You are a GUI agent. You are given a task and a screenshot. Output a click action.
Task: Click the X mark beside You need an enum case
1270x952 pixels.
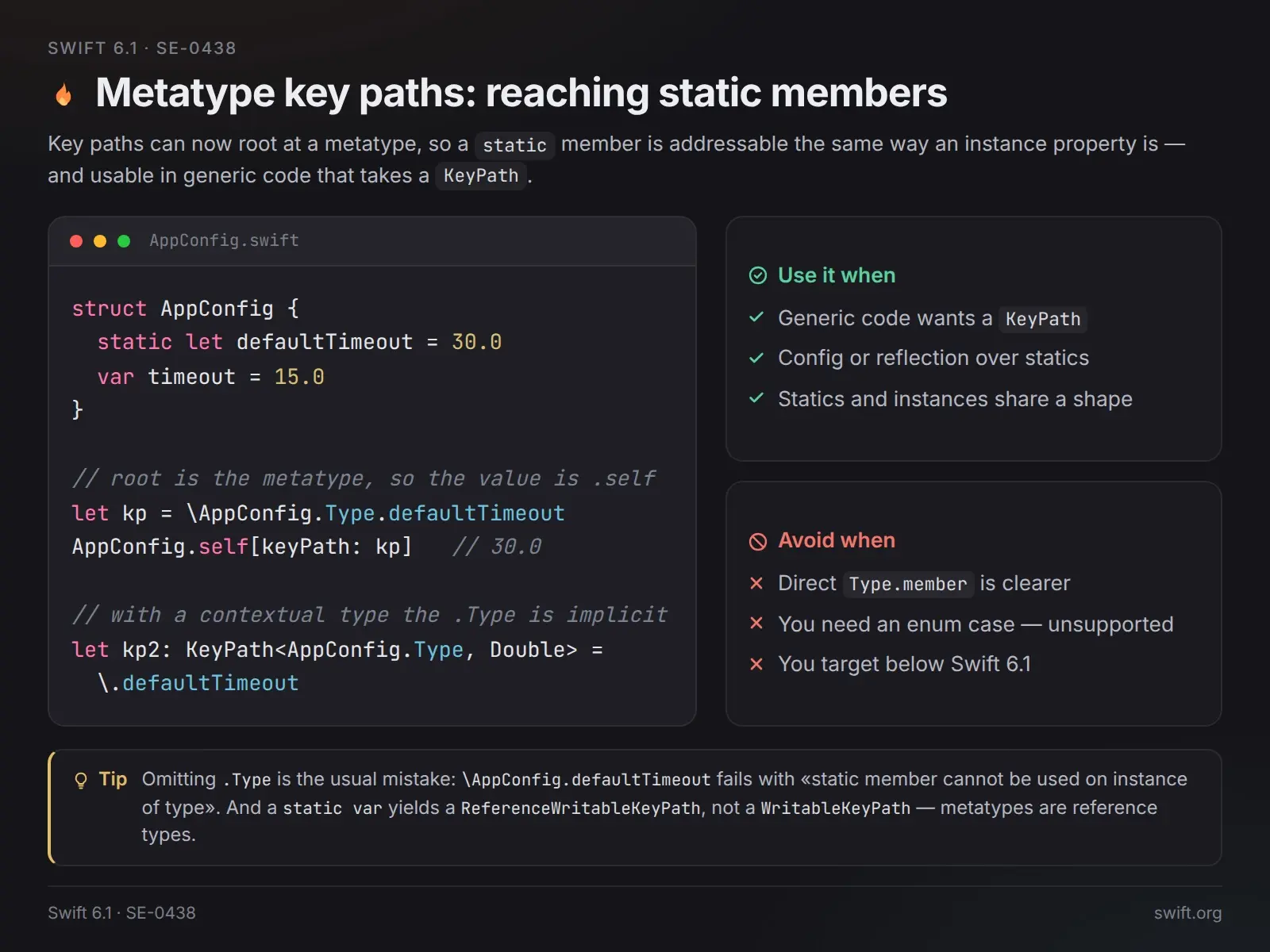pyautogui.click(x=756, y=624)
